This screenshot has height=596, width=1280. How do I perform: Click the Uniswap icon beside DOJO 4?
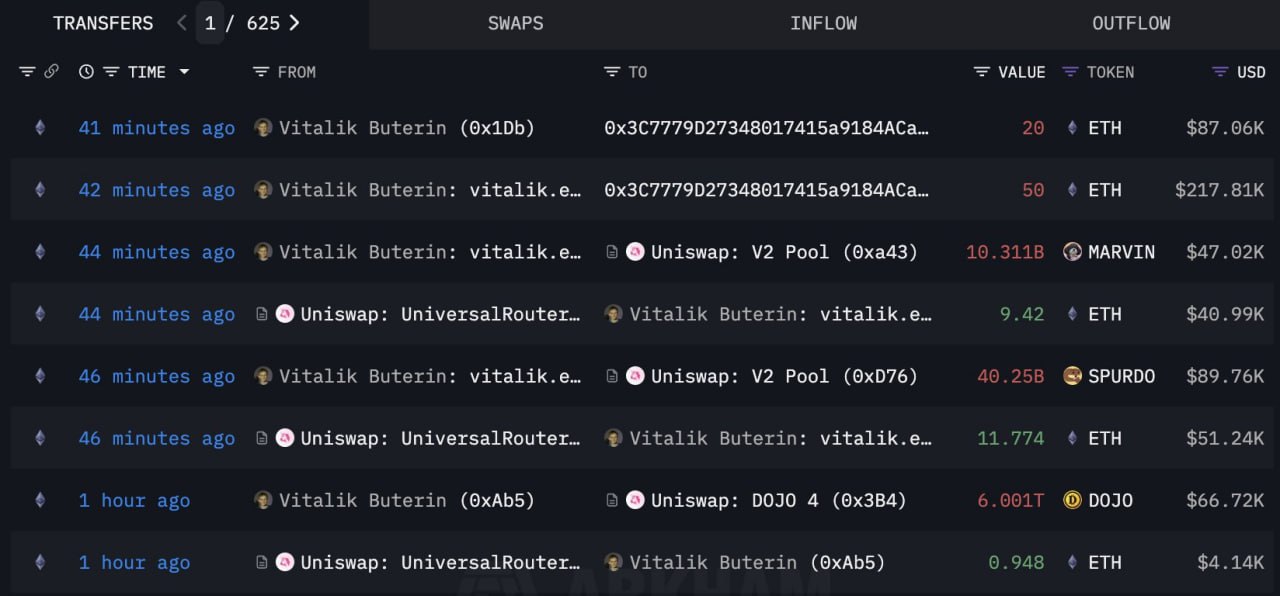pos(635,500)
